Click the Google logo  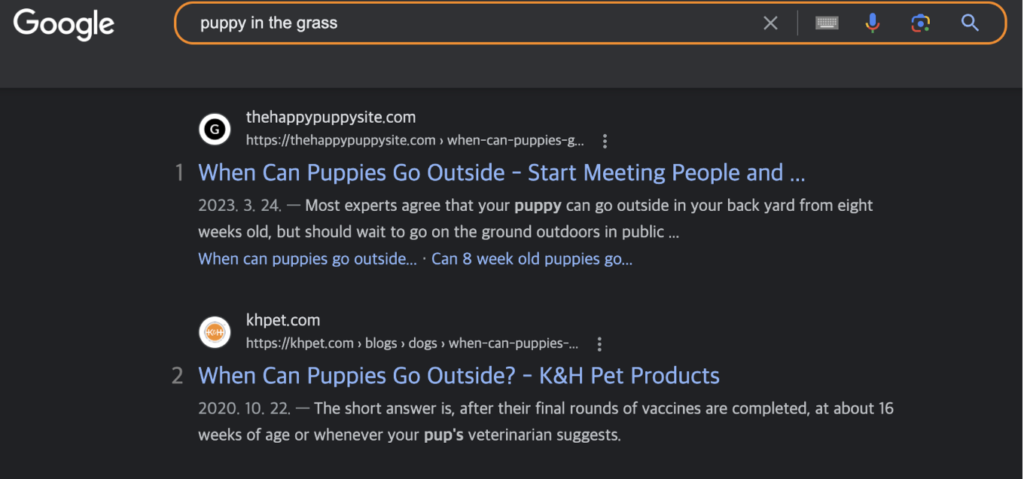(63, 24)
